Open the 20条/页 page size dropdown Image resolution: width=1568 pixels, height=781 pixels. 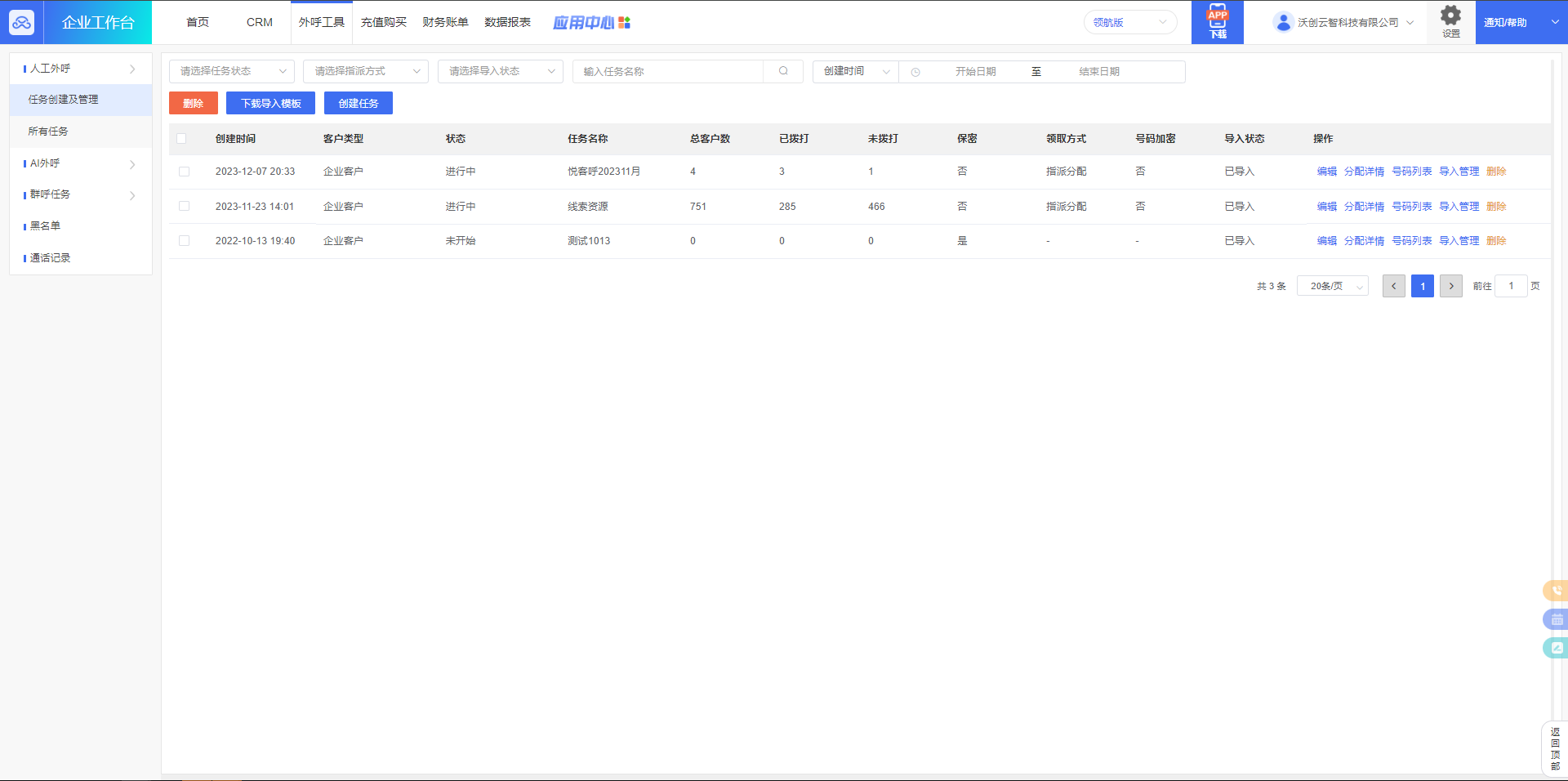coord(1333,286)
